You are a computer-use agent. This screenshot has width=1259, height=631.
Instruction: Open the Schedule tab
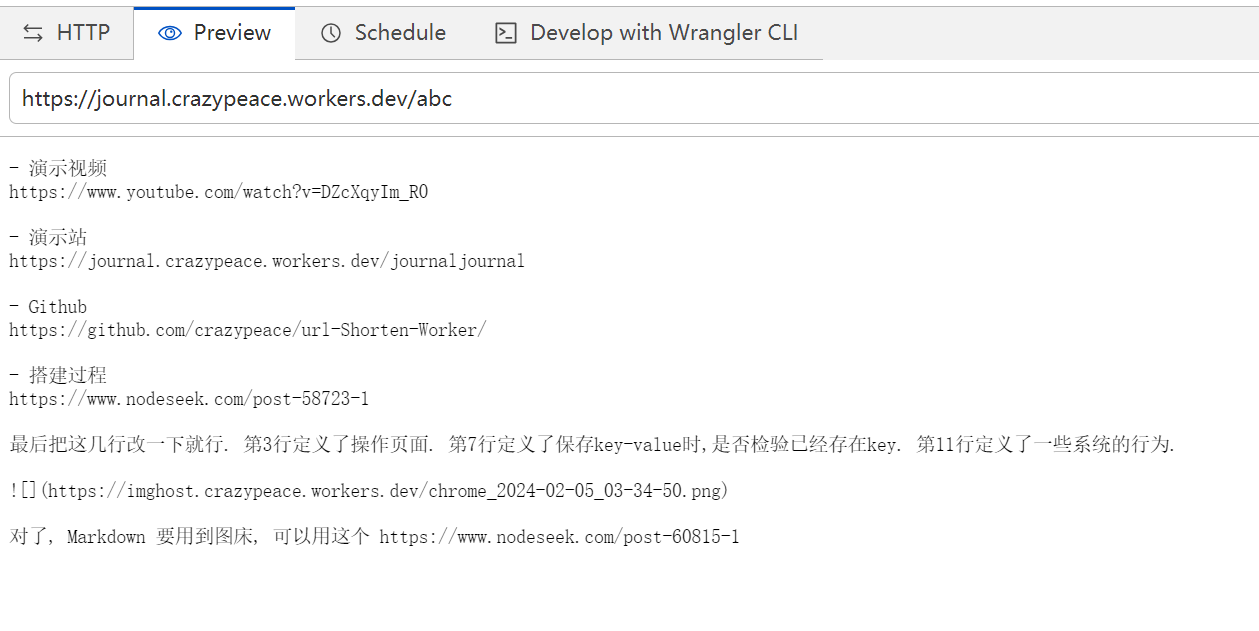(400, 33)
